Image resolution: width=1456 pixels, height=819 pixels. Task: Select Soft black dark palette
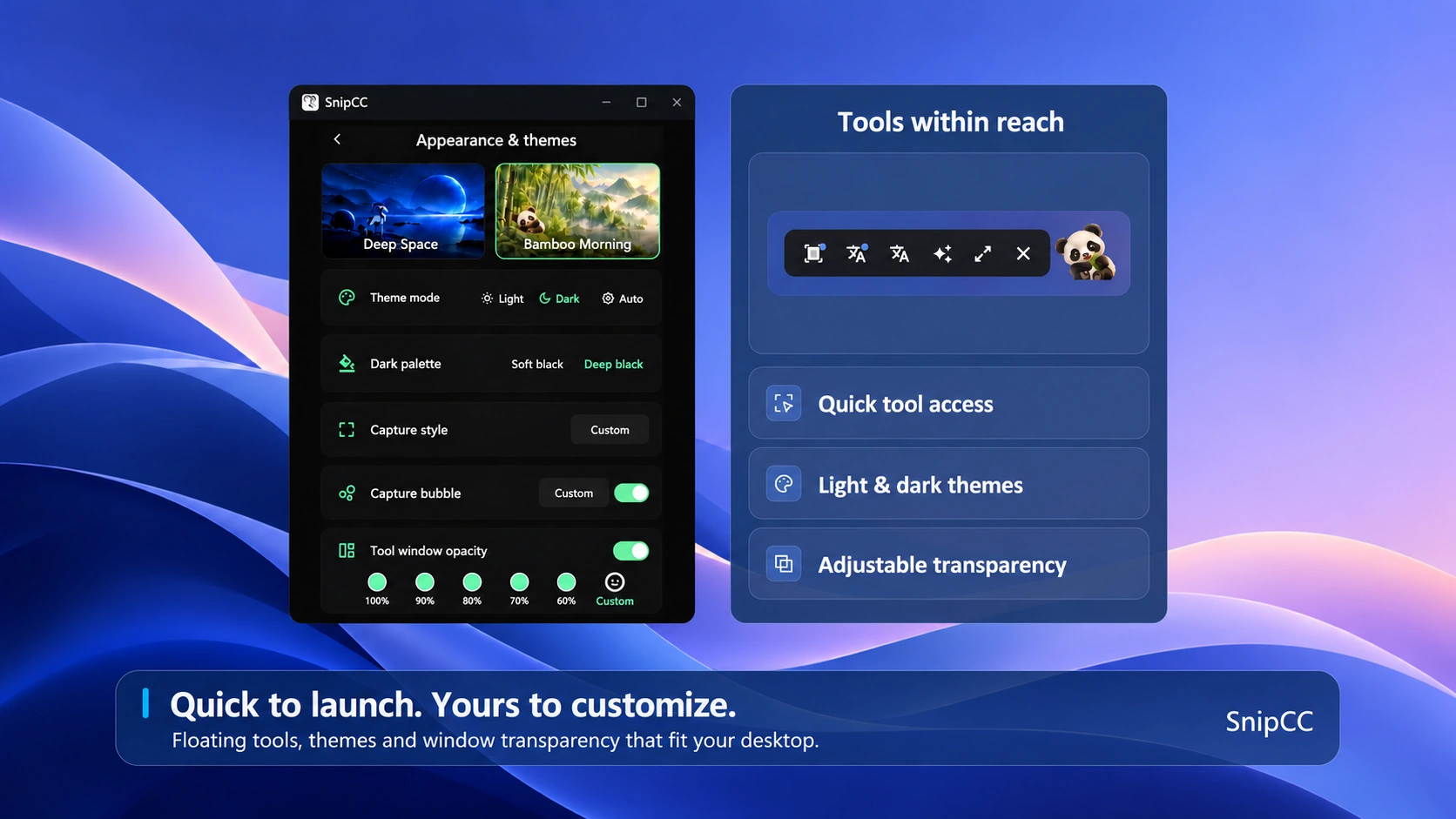pyautogui.click(x=537, y=365)
